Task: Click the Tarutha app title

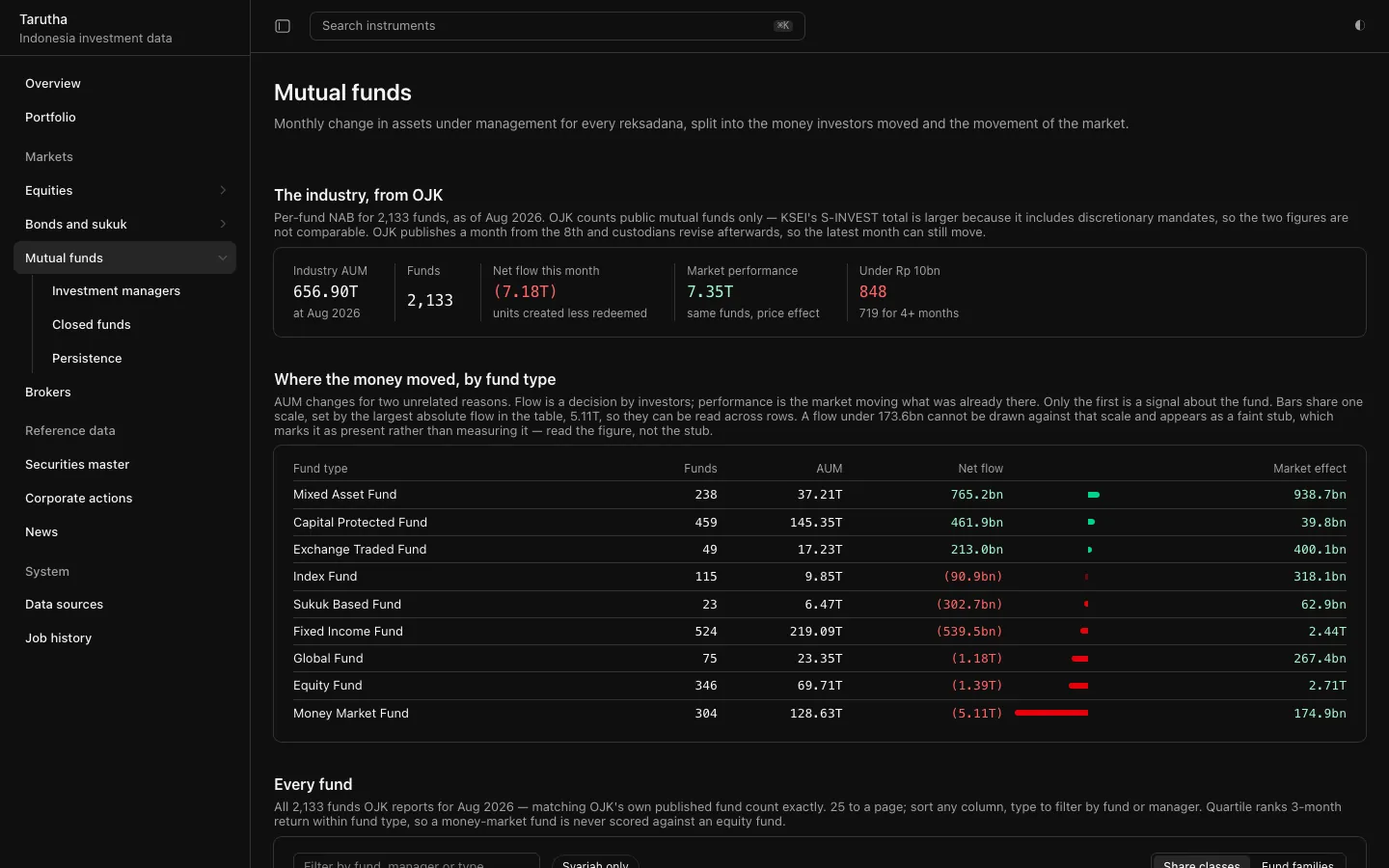Action: pyautogui.click(x=43, y=19)
